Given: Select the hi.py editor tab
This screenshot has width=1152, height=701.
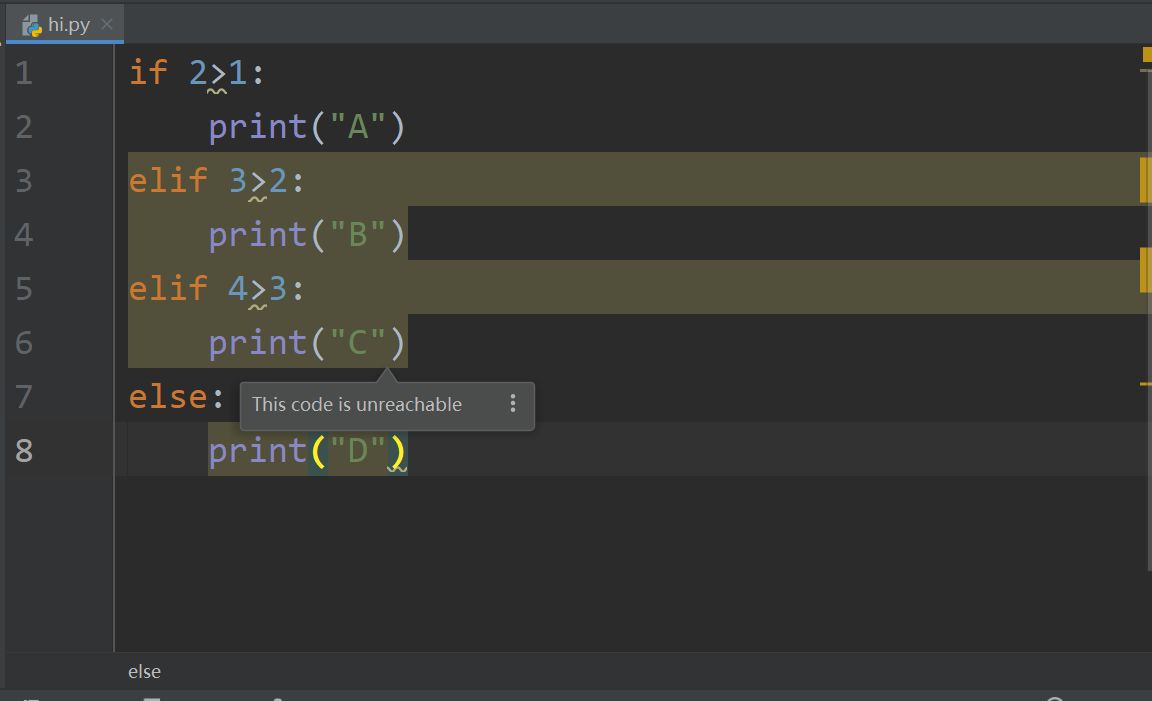Looking at the screenshot, I should [x=69, y=25].
